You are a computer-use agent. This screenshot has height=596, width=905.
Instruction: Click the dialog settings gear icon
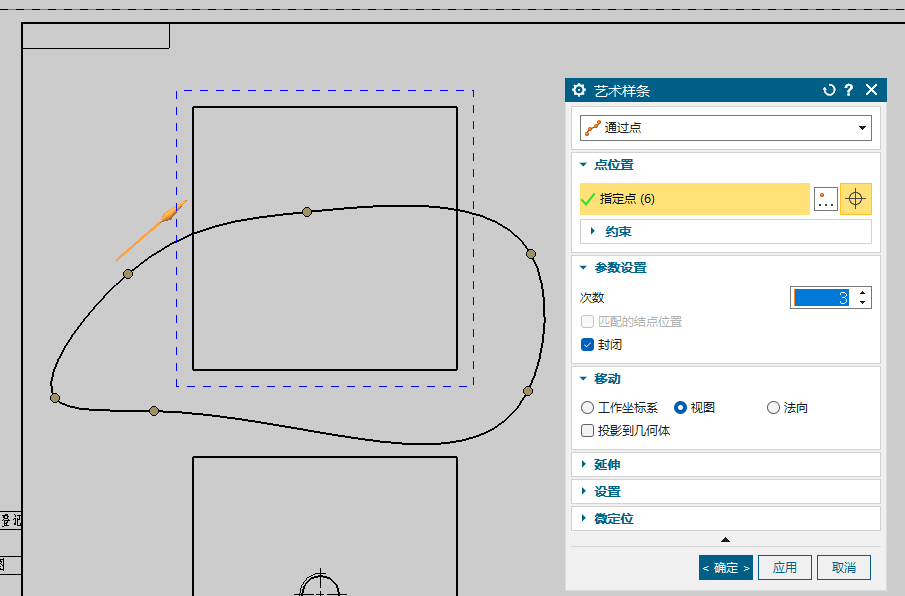click(579, 90)
